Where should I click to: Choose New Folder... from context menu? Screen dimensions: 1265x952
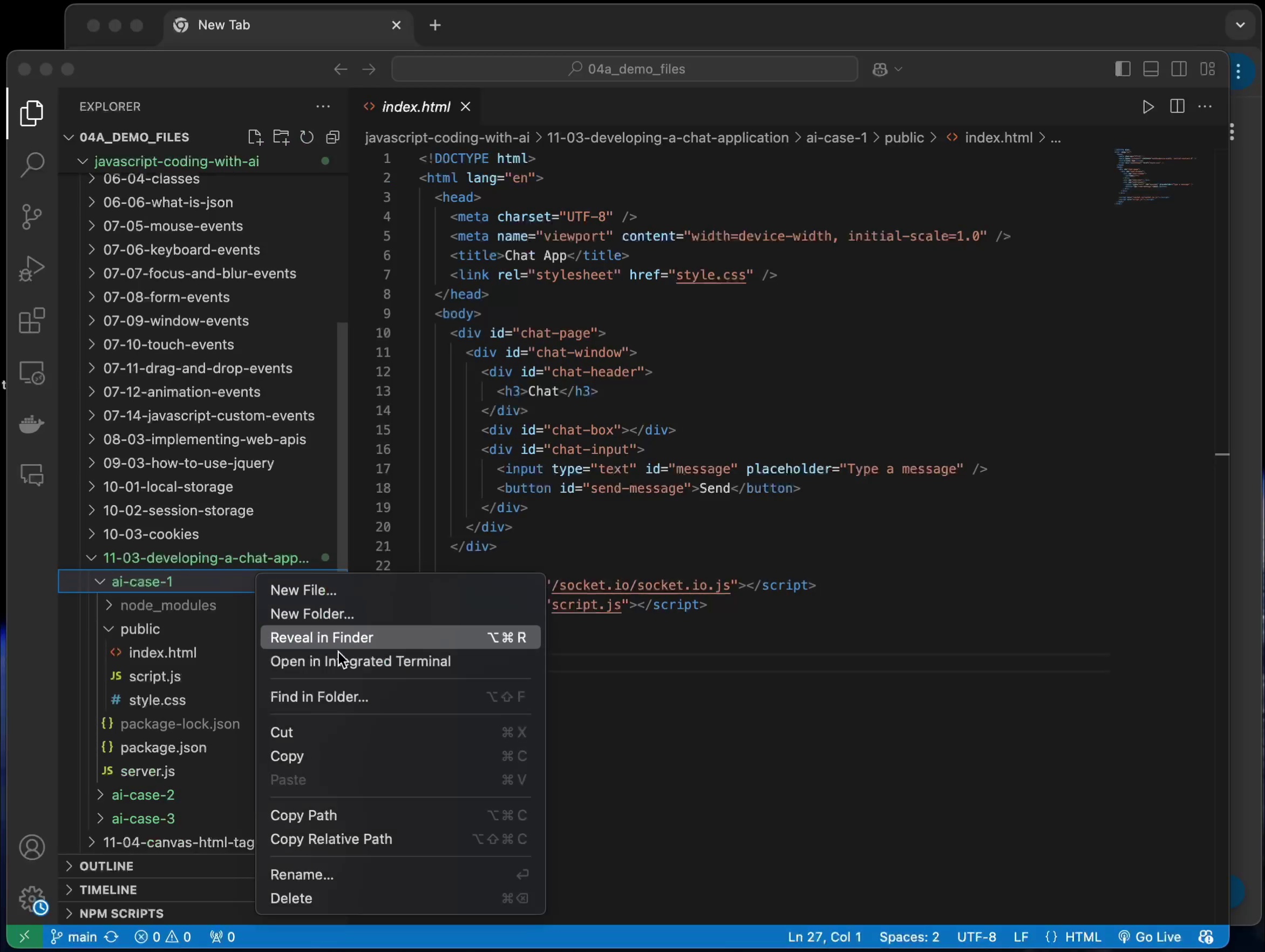point(400,614)
